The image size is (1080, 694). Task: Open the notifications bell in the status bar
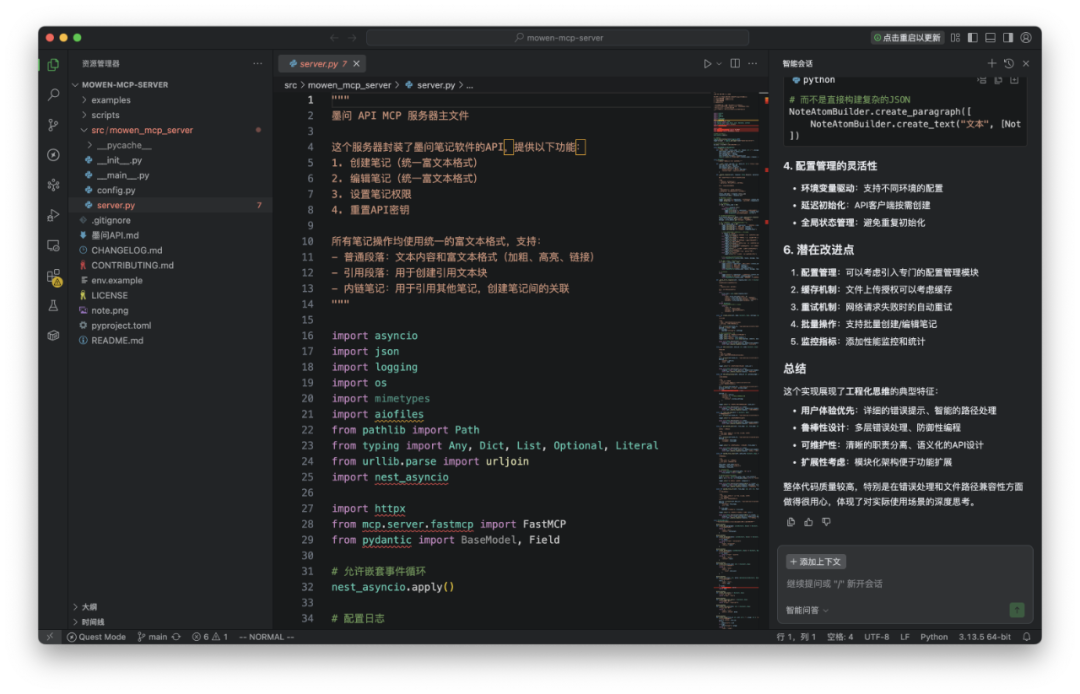pyautogui.click(x=1026, y=637)
